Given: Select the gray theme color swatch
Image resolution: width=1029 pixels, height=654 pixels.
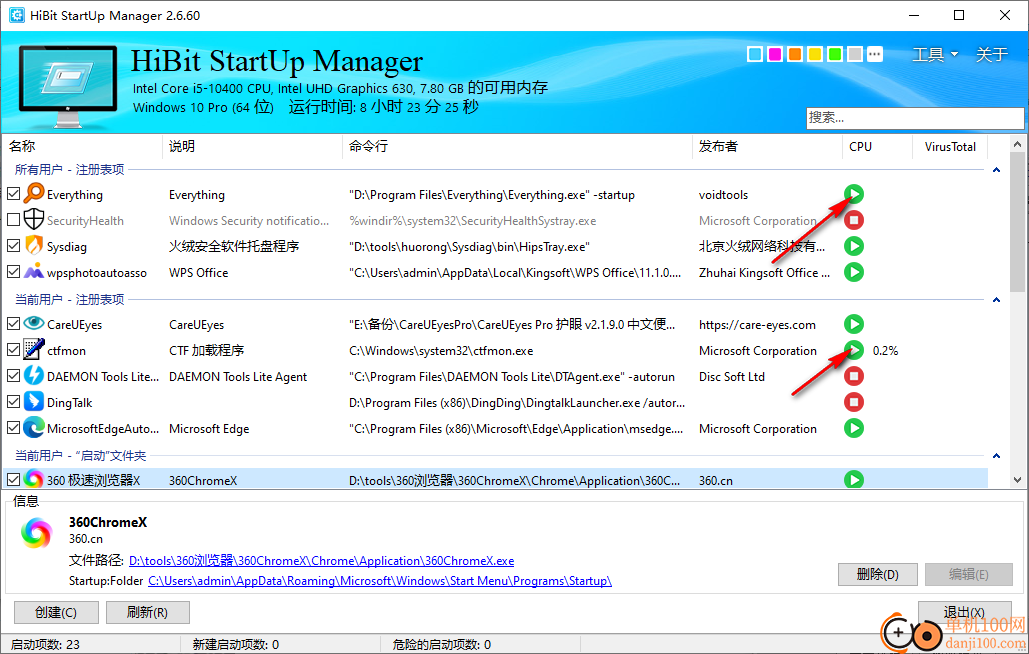Looking at the screenshot, I should 854,54.
